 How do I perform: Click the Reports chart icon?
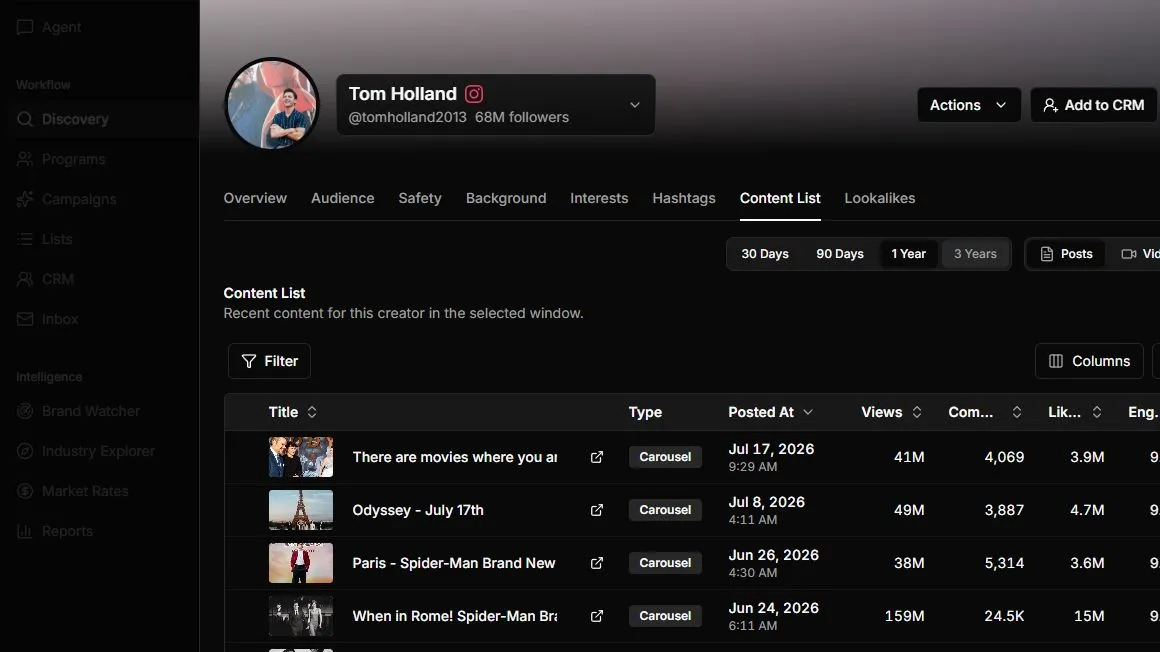pyautogui.click(x=25, y=531)
